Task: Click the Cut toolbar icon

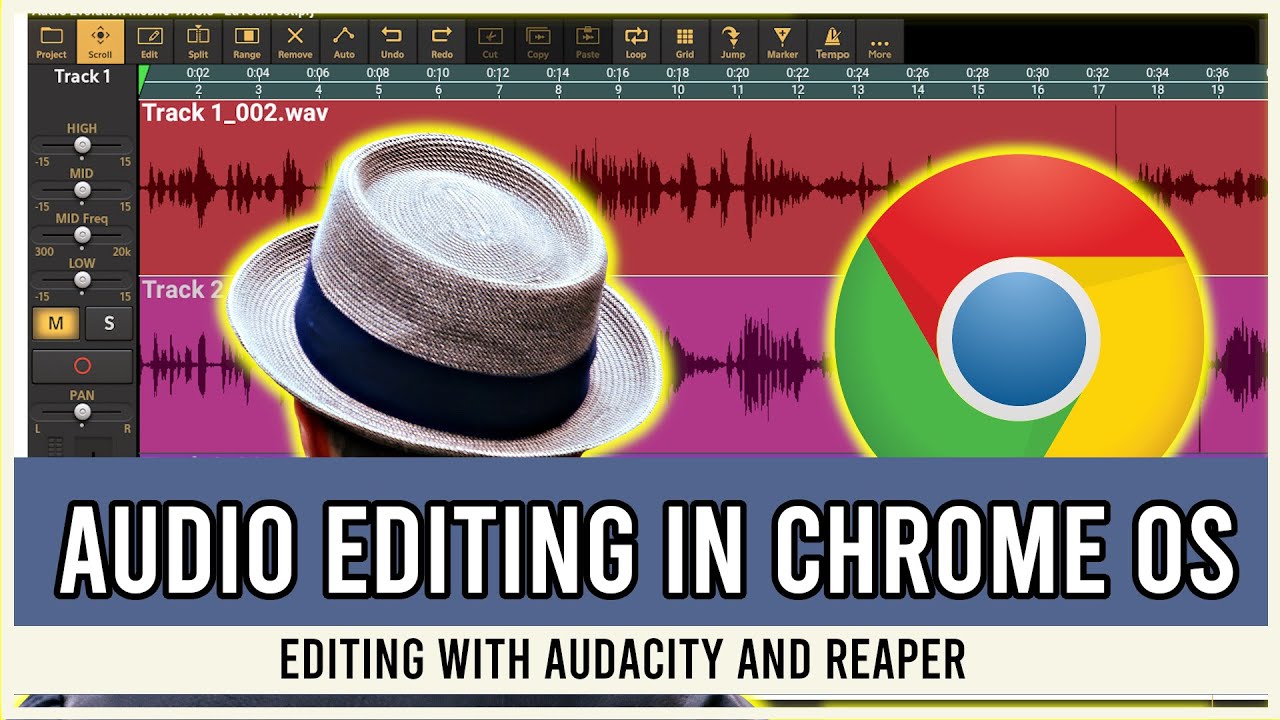Action: 490,42
